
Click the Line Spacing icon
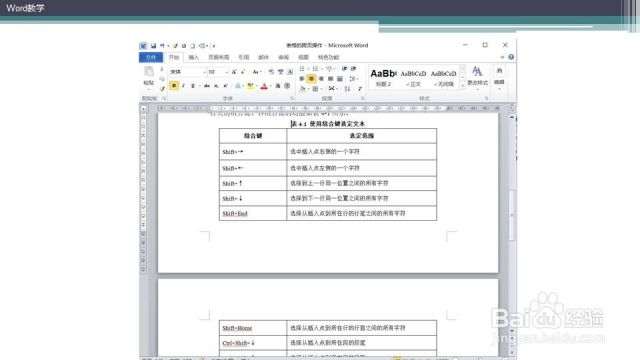tap(352, 79)
